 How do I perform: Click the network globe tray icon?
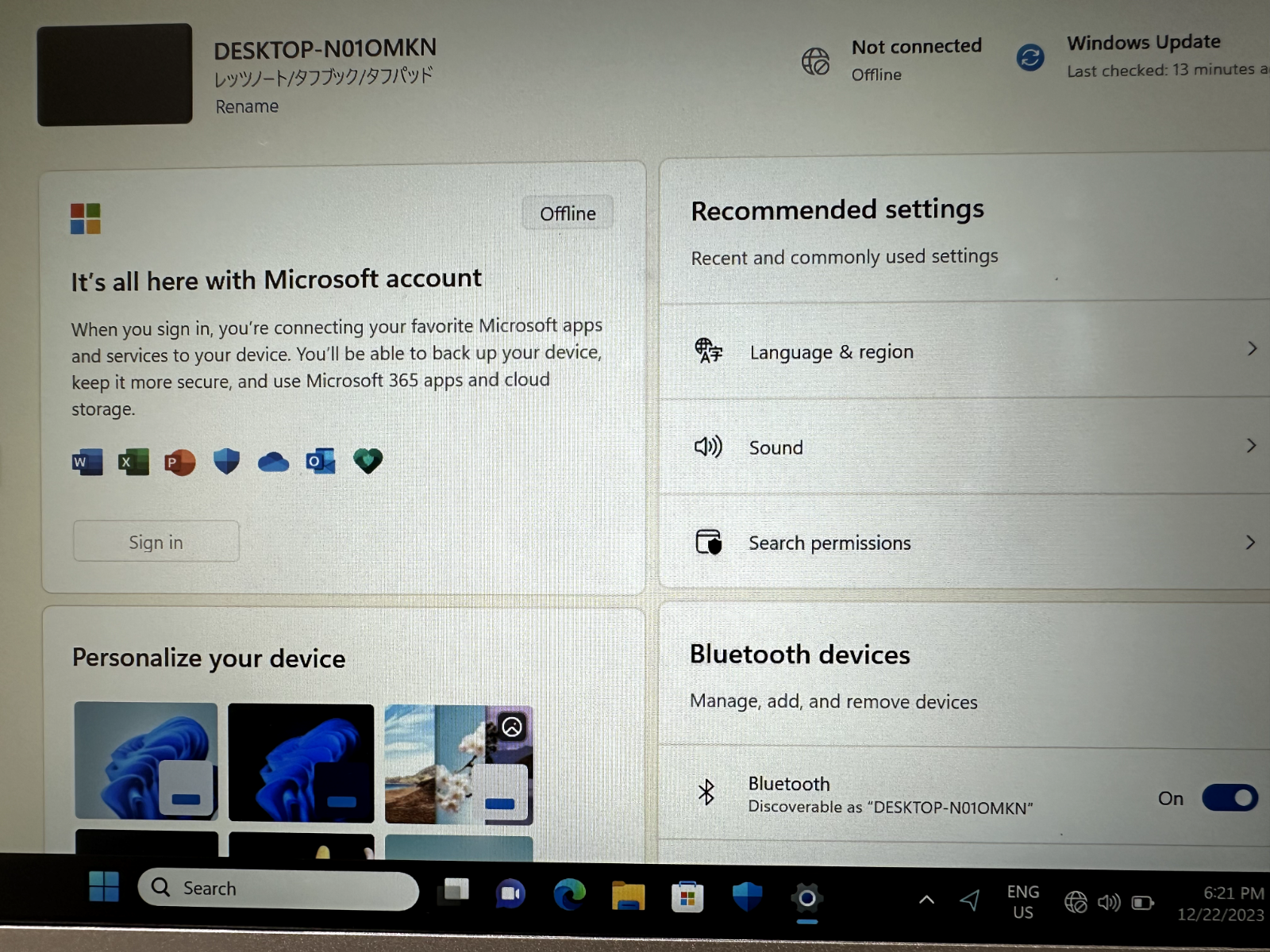point(1076,902)
